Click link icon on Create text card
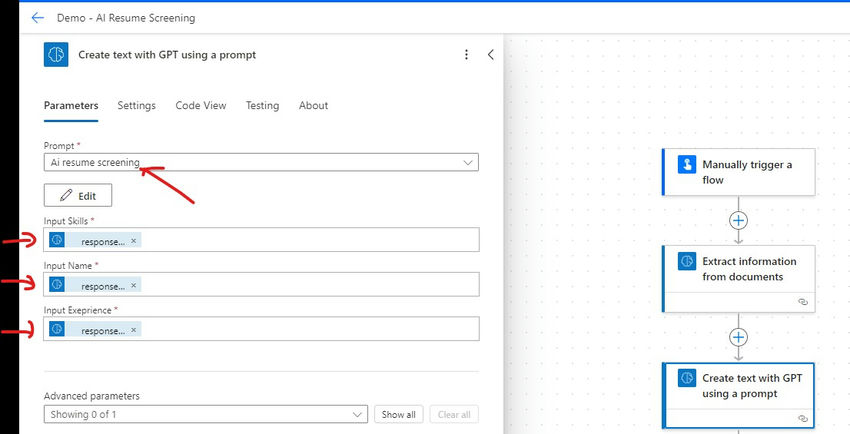Image resolution: width=850 pixels, height=434 pixels. coord(803,418)
